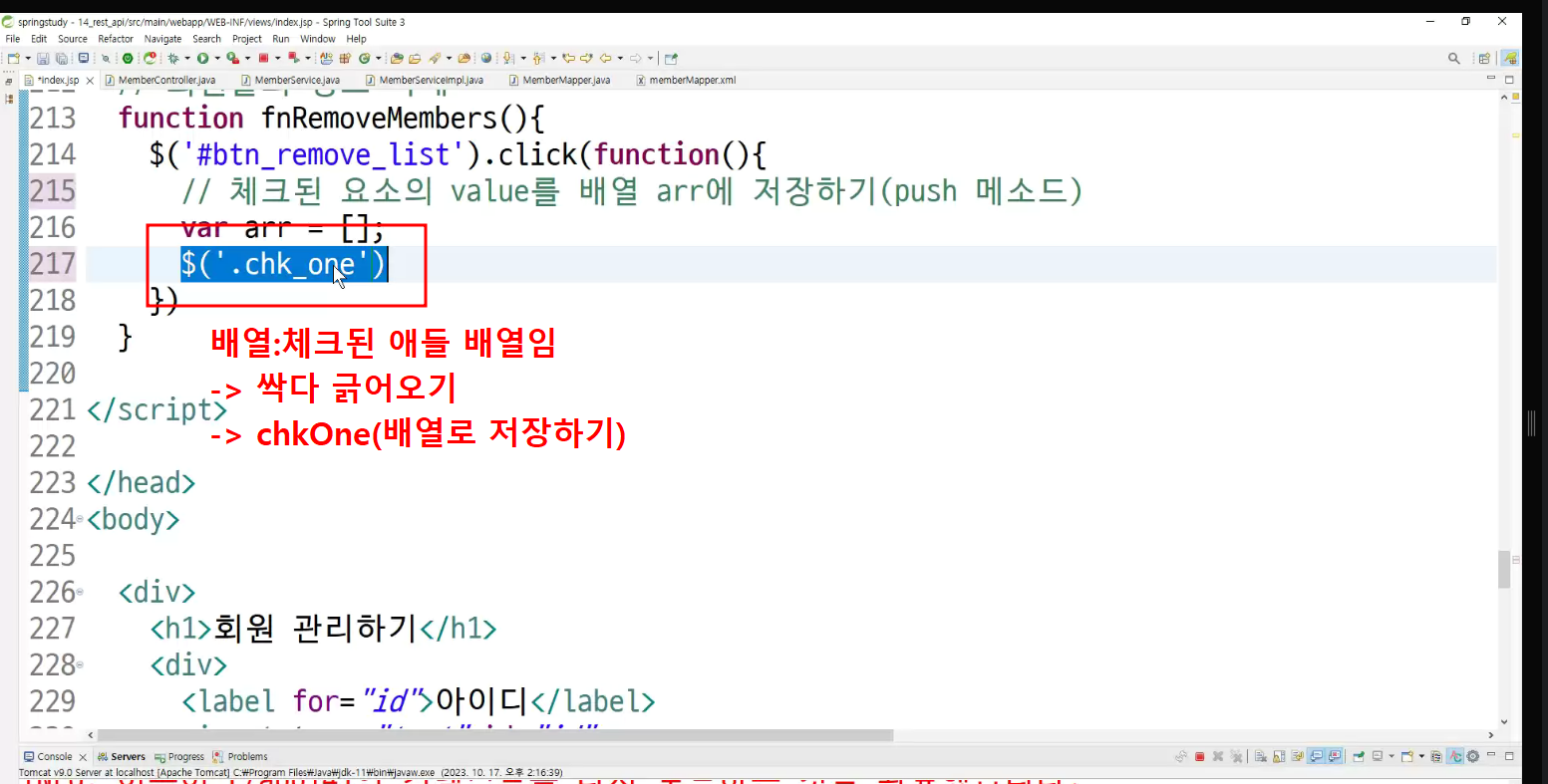Maximize the editor area panel

click(1509, 80)
